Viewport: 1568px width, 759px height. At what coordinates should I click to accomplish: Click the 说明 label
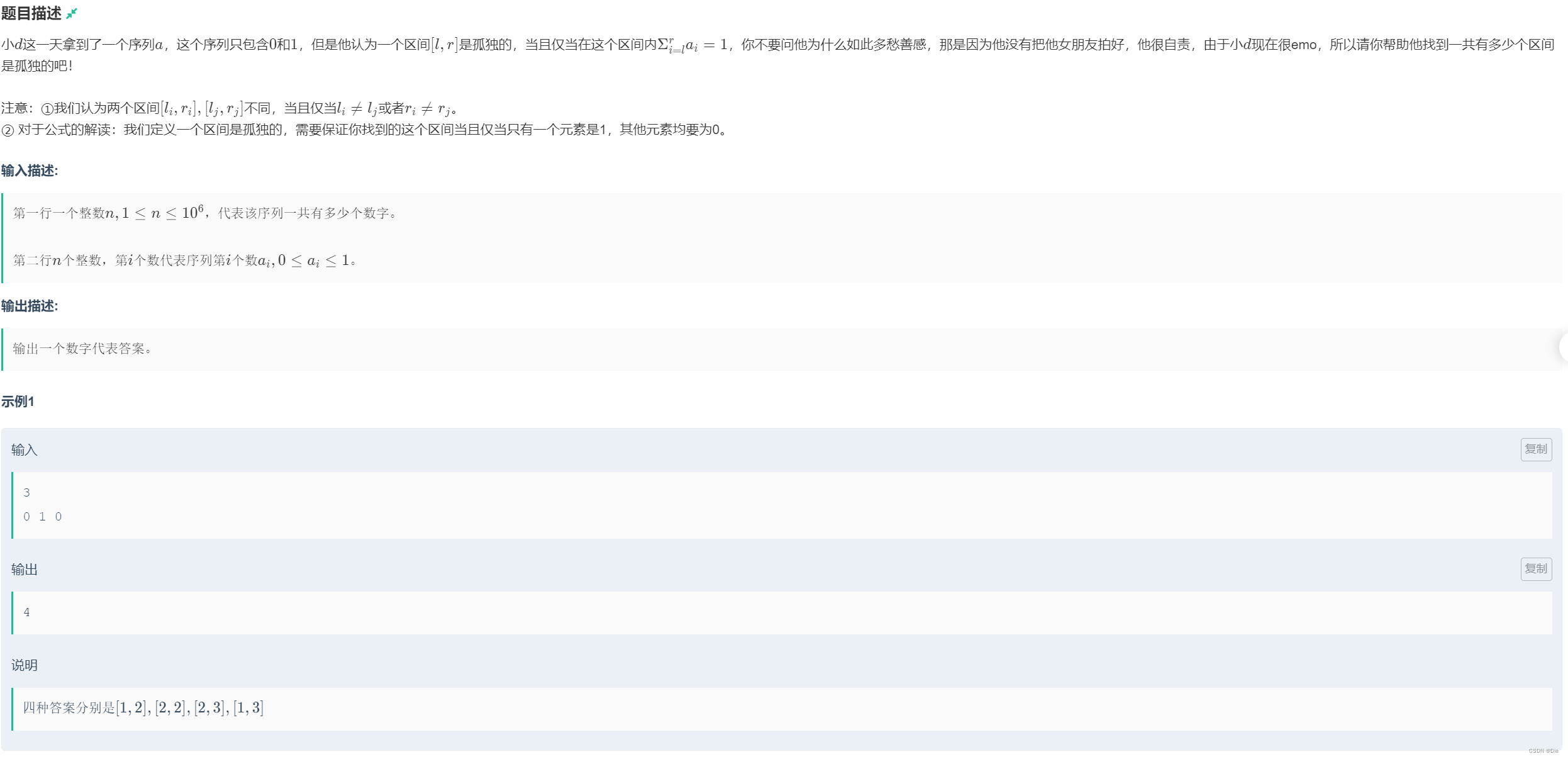click(x=25, y=665)
